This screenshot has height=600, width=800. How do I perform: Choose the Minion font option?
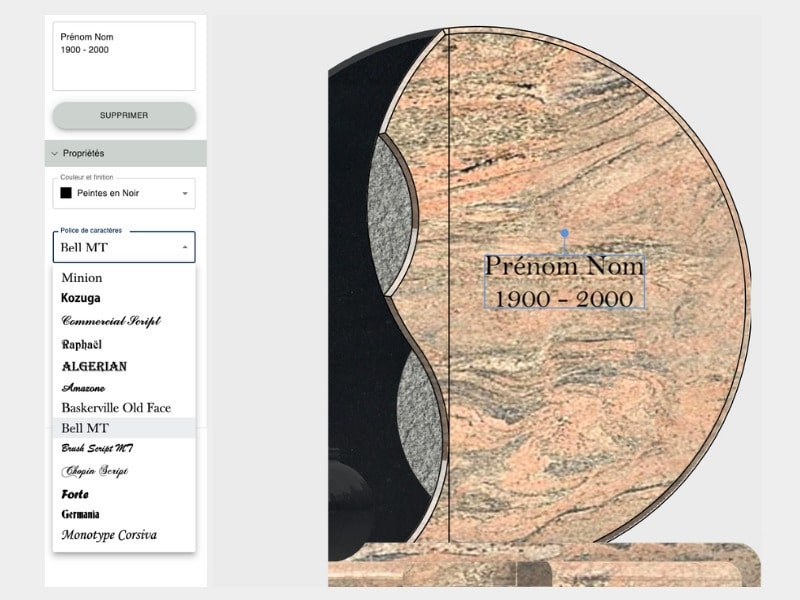click(124, 278)
